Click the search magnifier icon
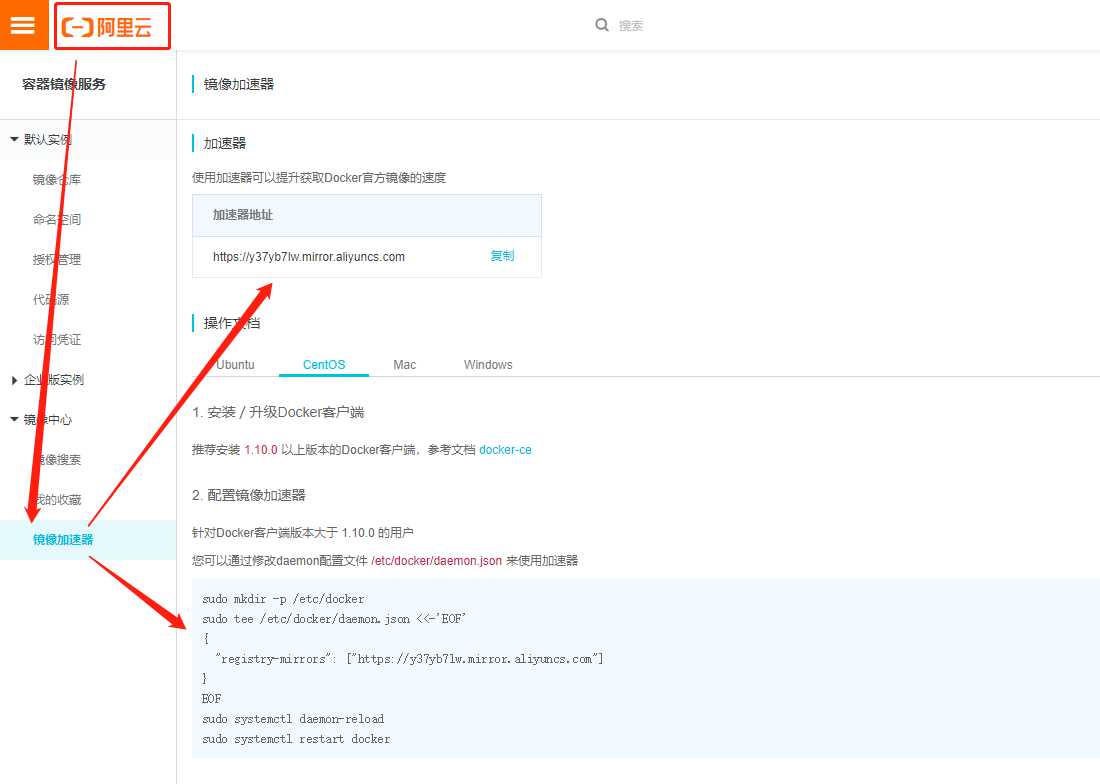The width and height of the screenshot is (1100, 784). click(601, 25)
